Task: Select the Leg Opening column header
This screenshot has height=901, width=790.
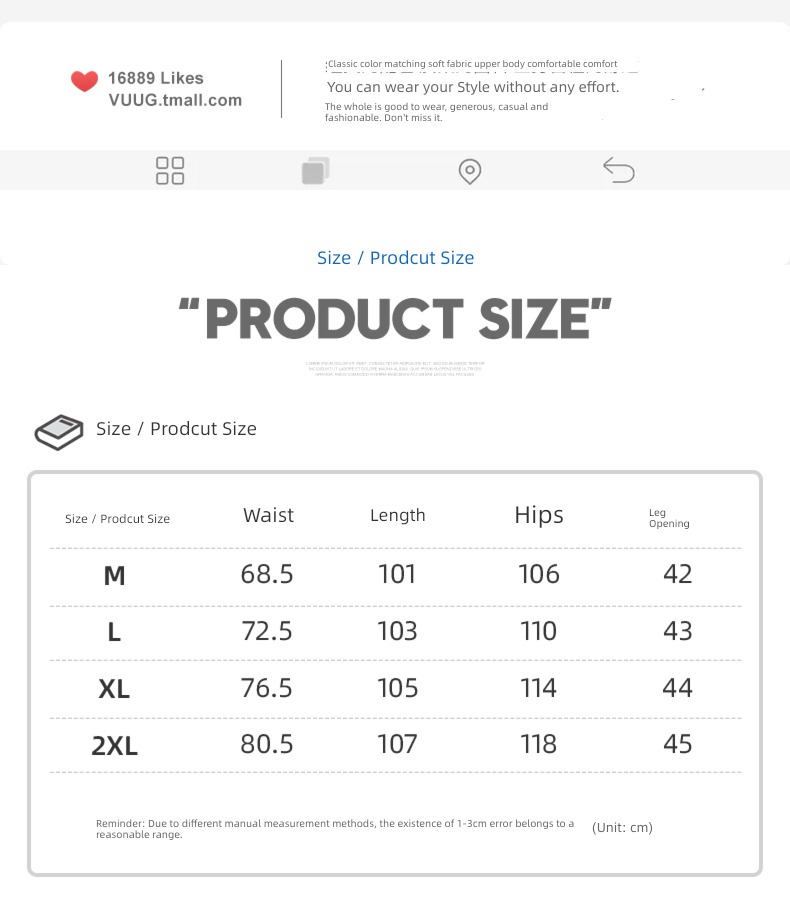Action: tap(669, 518)
